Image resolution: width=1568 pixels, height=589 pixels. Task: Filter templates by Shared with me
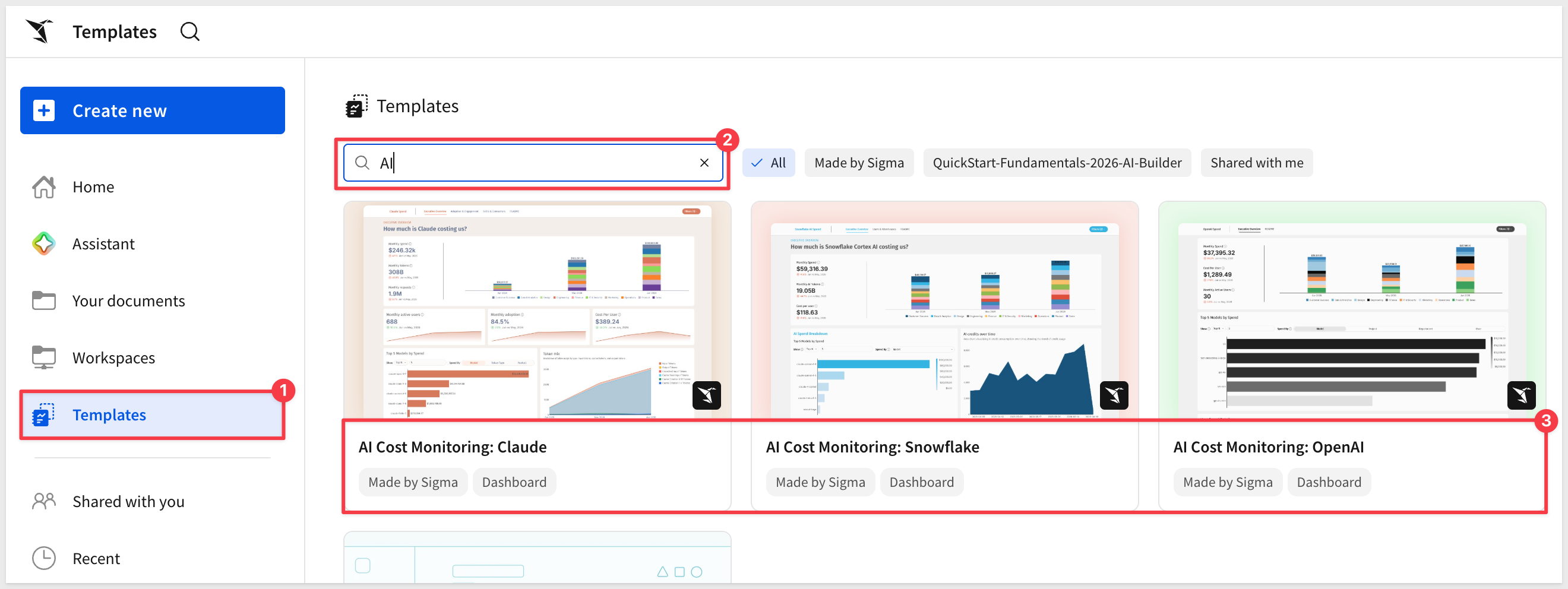pos(1256,163)
